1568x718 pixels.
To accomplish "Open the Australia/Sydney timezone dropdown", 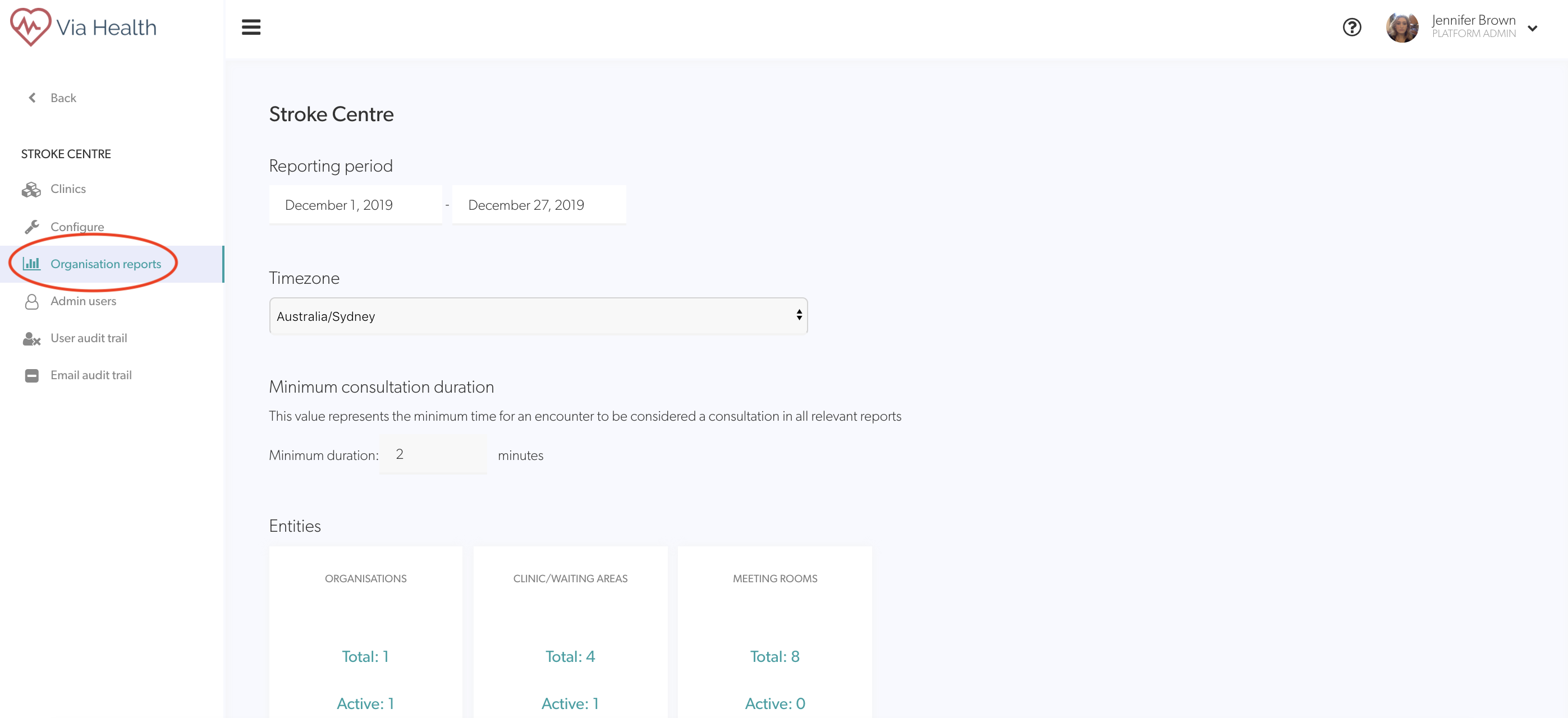I will click(x=539, y=316).
